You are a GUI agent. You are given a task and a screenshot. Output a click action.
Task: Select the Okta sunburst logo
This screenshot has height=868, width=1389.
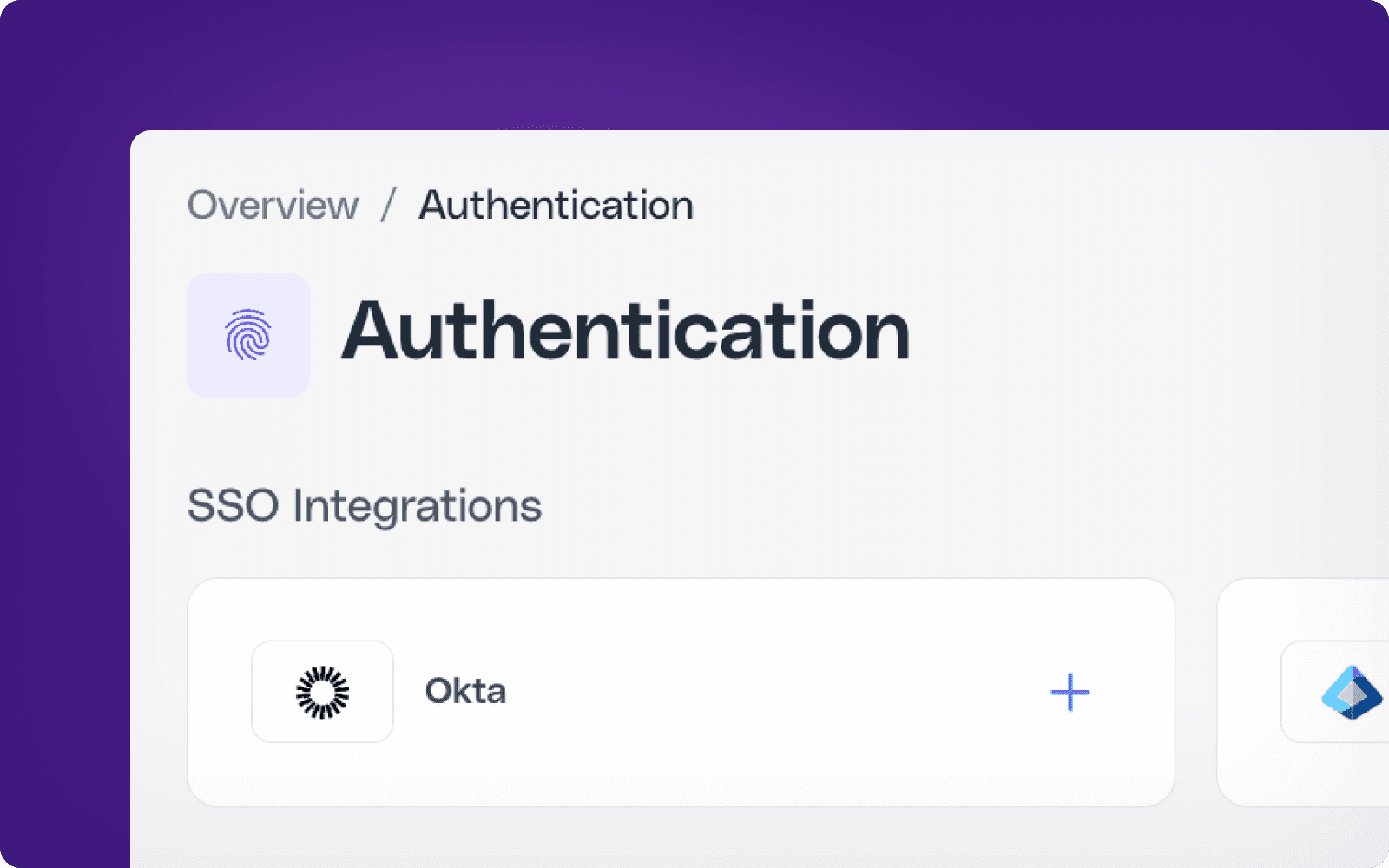[x=322, y=692]
